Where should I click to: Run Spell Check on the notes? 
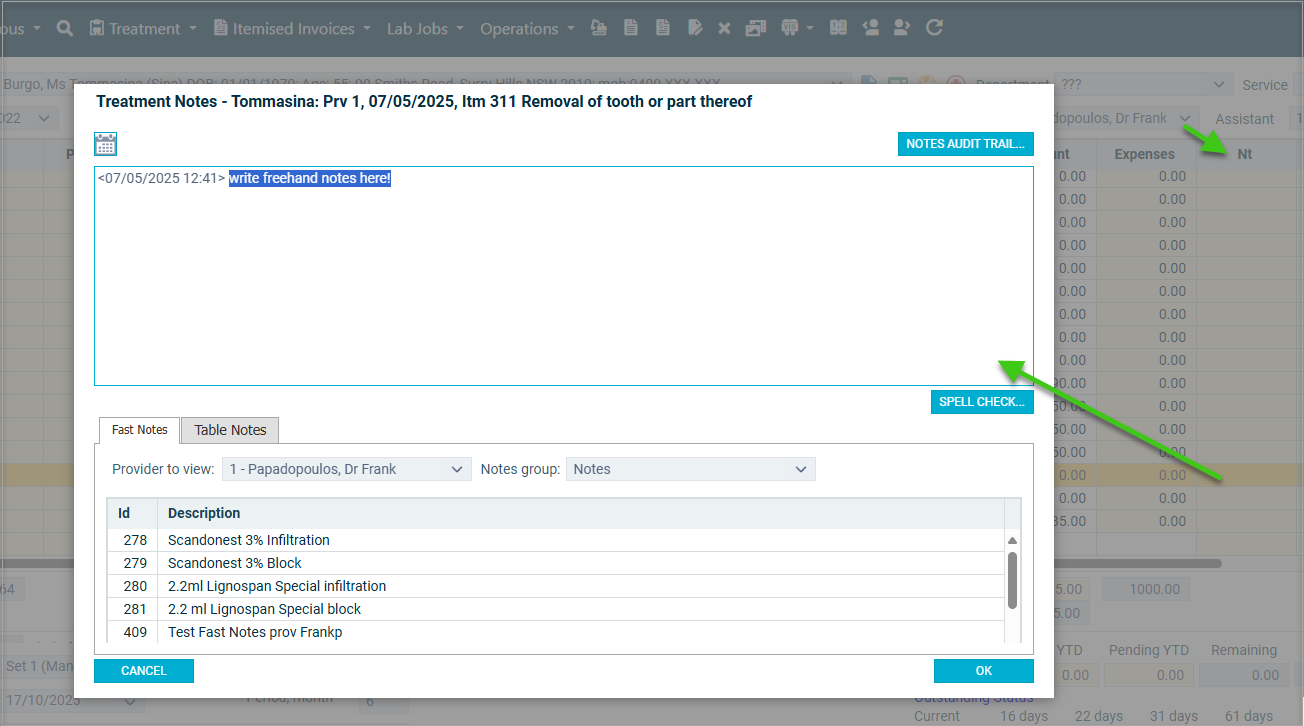(x=982, y=402)
